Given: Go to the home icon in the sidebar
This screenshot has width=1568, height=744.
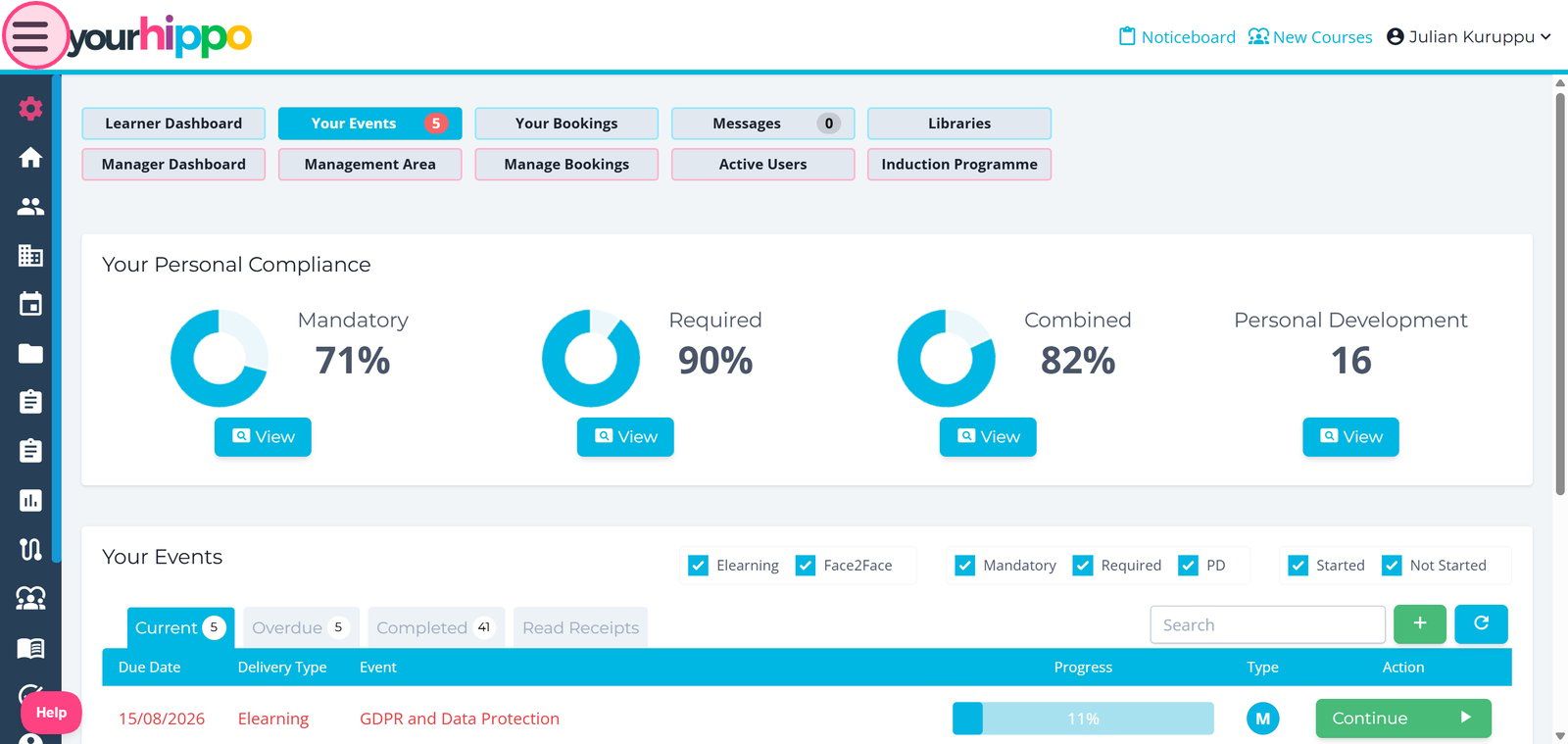Looking at the screenshot, I should 30,158.
